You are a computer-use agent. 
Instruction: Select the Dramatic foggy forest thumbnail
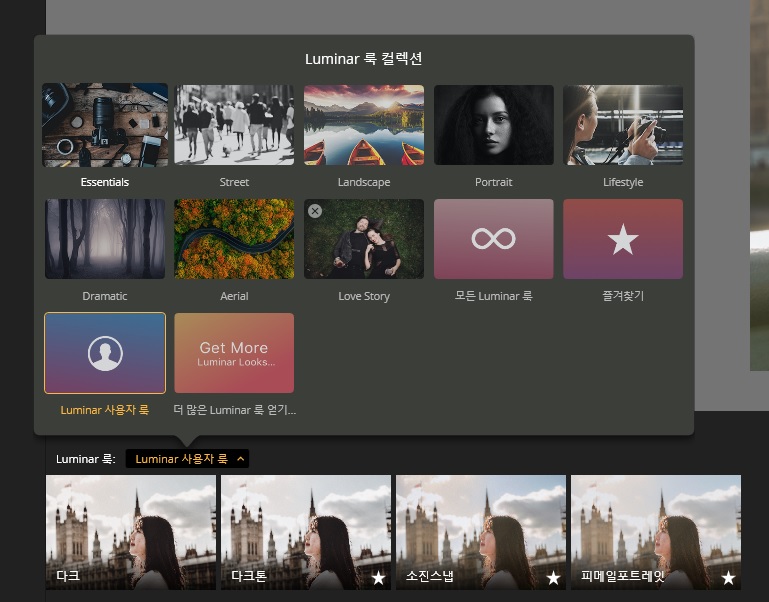(105, 239)
